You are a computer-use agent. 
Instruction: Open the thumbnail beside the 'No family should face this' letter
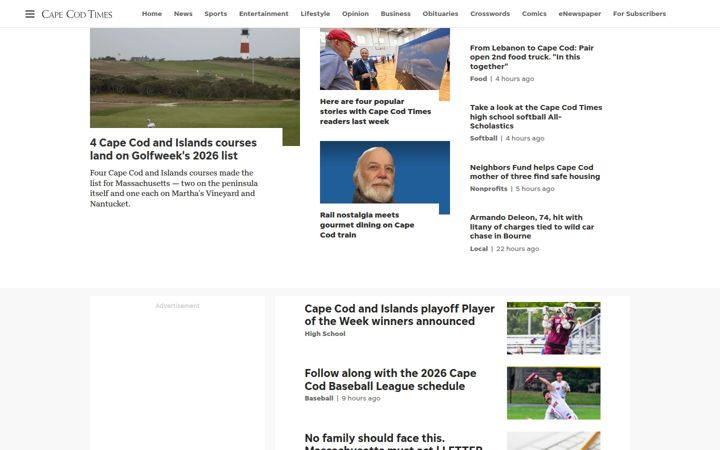coord(553,441)
